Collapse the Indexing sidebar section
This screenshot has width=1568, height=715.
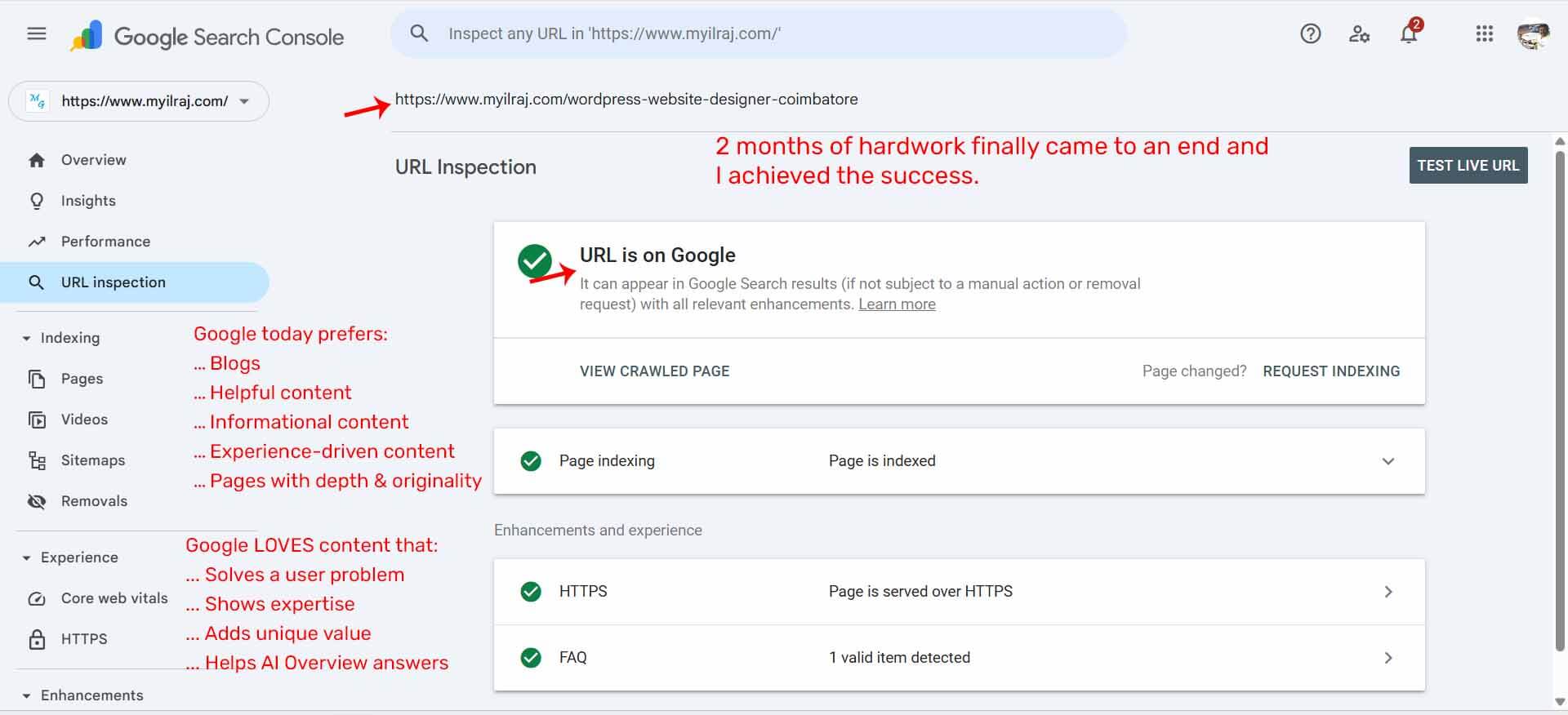pyautogui.click(x=27, y=338)
